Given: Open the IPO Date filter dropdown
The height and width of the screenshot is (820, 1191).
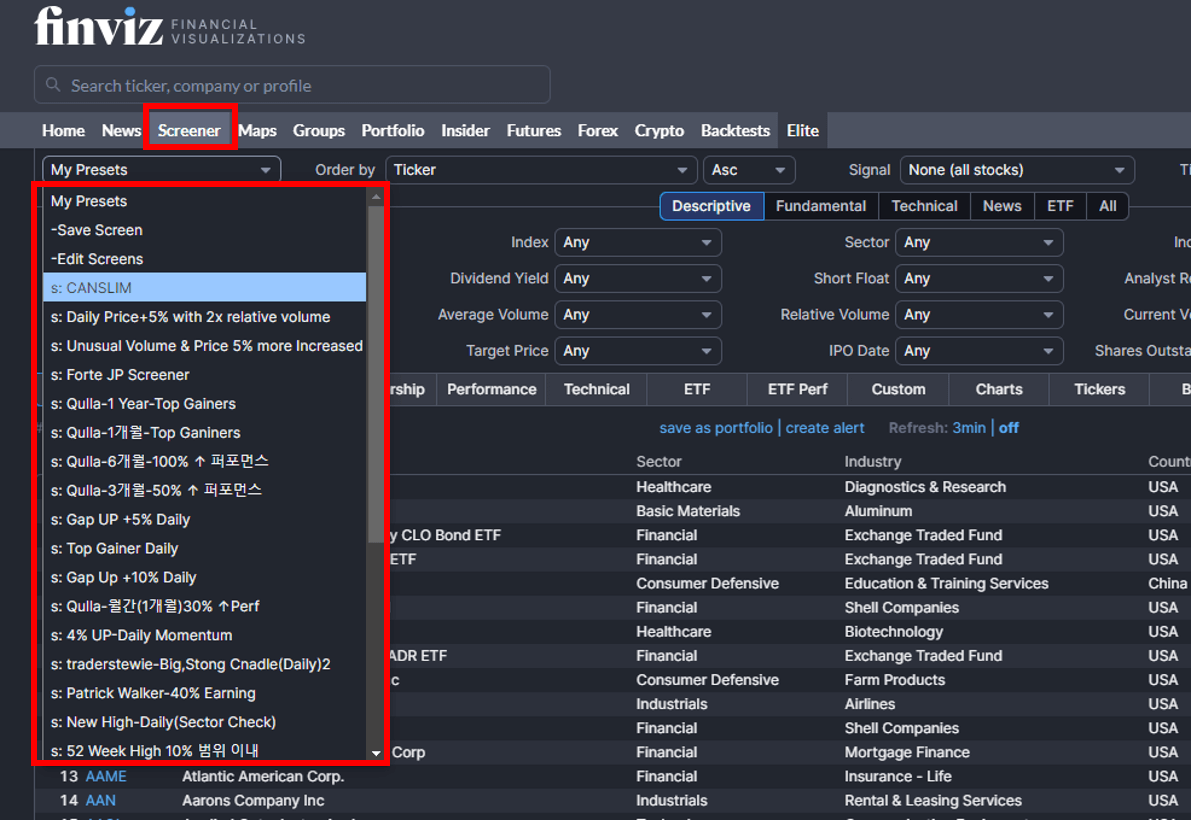Looking at the screenshot, I should coord(979,351).
